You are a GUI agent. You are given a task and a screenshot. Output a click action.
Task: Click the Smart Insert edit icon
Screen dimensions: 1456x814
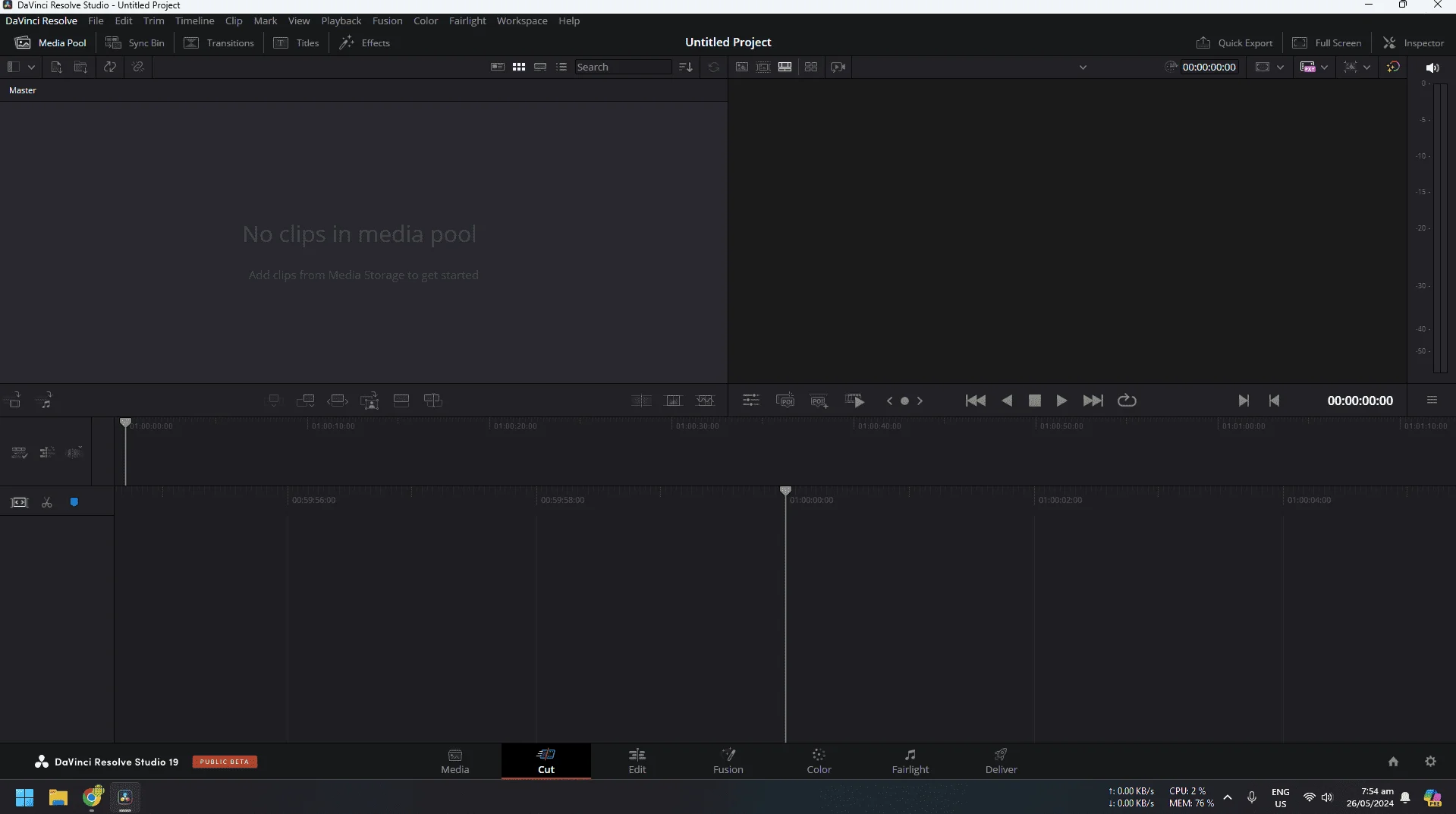tap(274, 401)
